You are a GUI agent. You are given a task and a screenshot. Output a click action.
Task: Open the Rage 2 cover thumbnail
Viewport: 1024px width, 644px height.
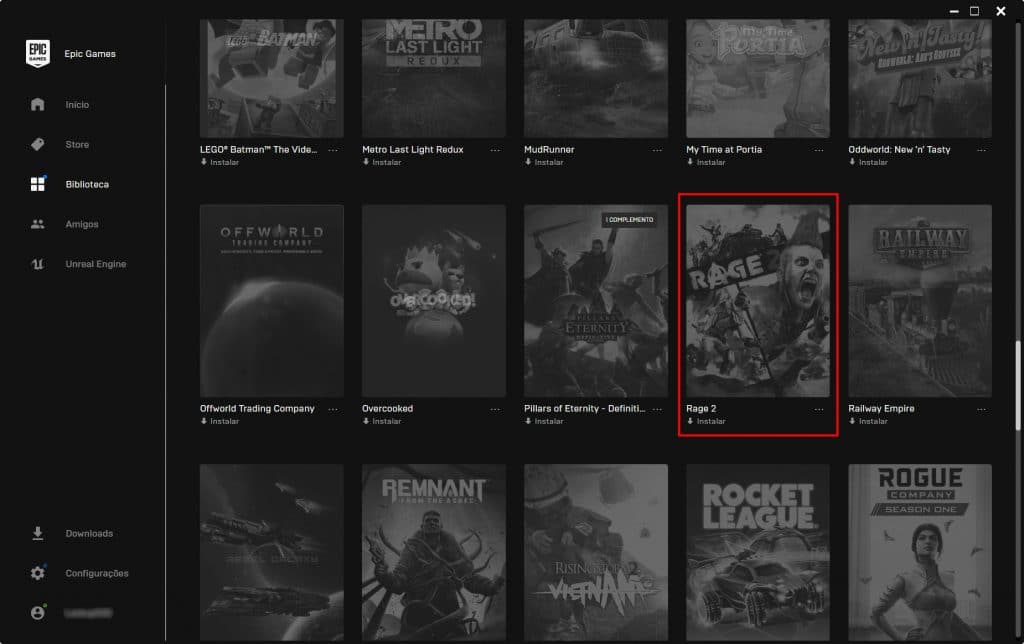[x=758, y=300]
